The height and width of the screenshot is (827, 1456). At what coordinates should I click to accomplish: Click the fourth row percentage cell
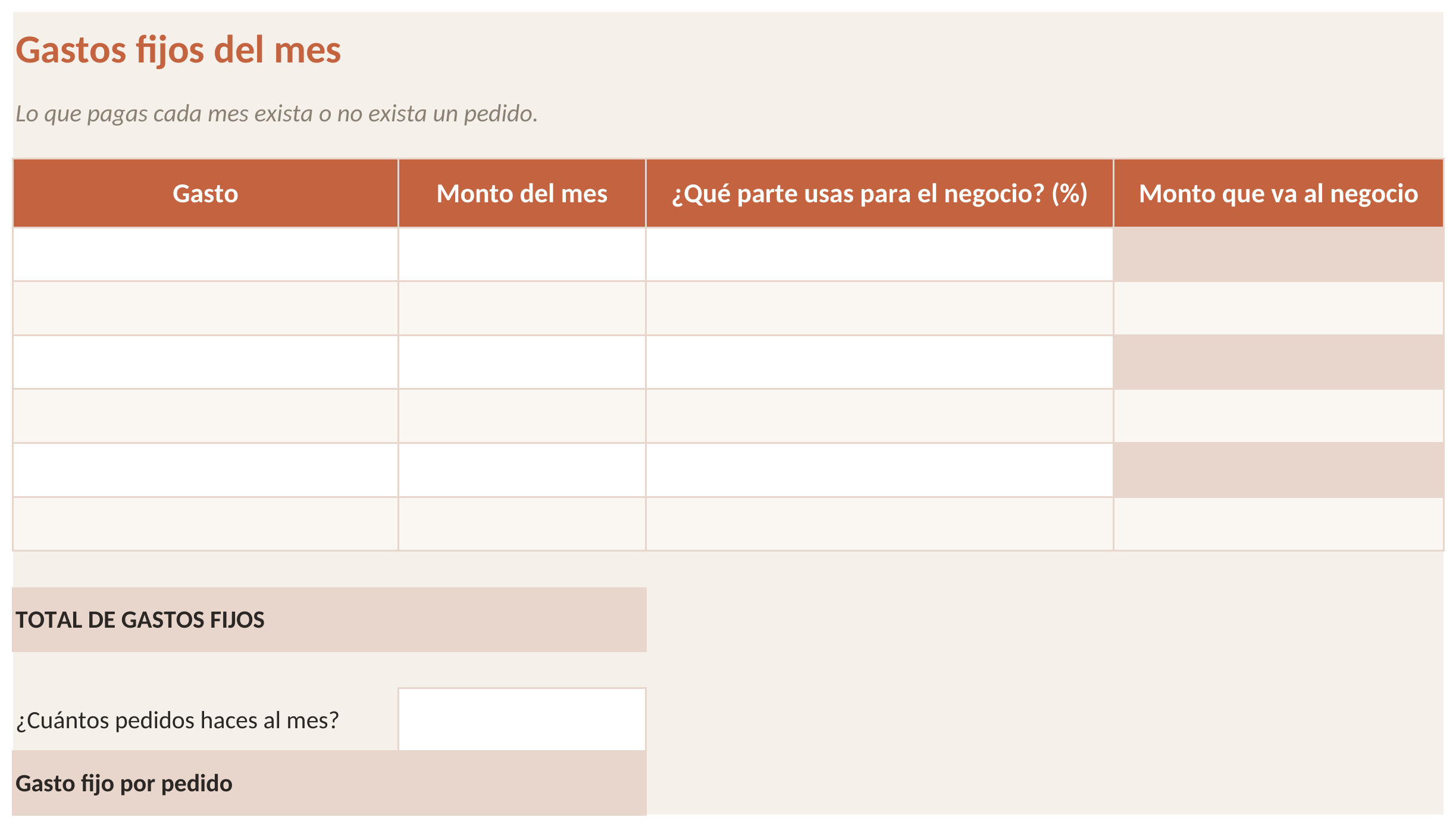pos(879,416)
